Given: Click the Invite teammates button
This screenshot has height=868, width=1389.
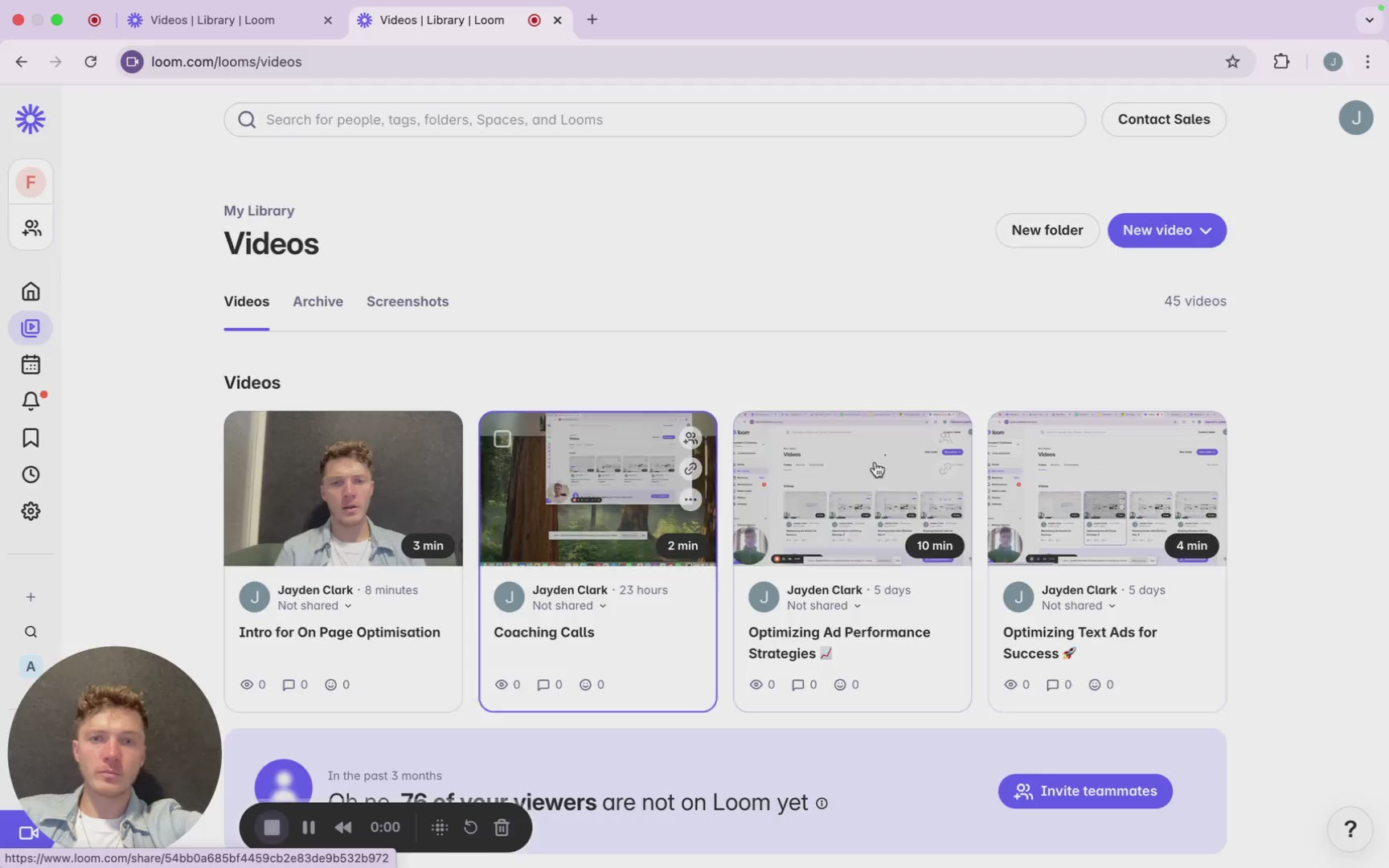Looking at the screenshot, I should [1084, 791].
